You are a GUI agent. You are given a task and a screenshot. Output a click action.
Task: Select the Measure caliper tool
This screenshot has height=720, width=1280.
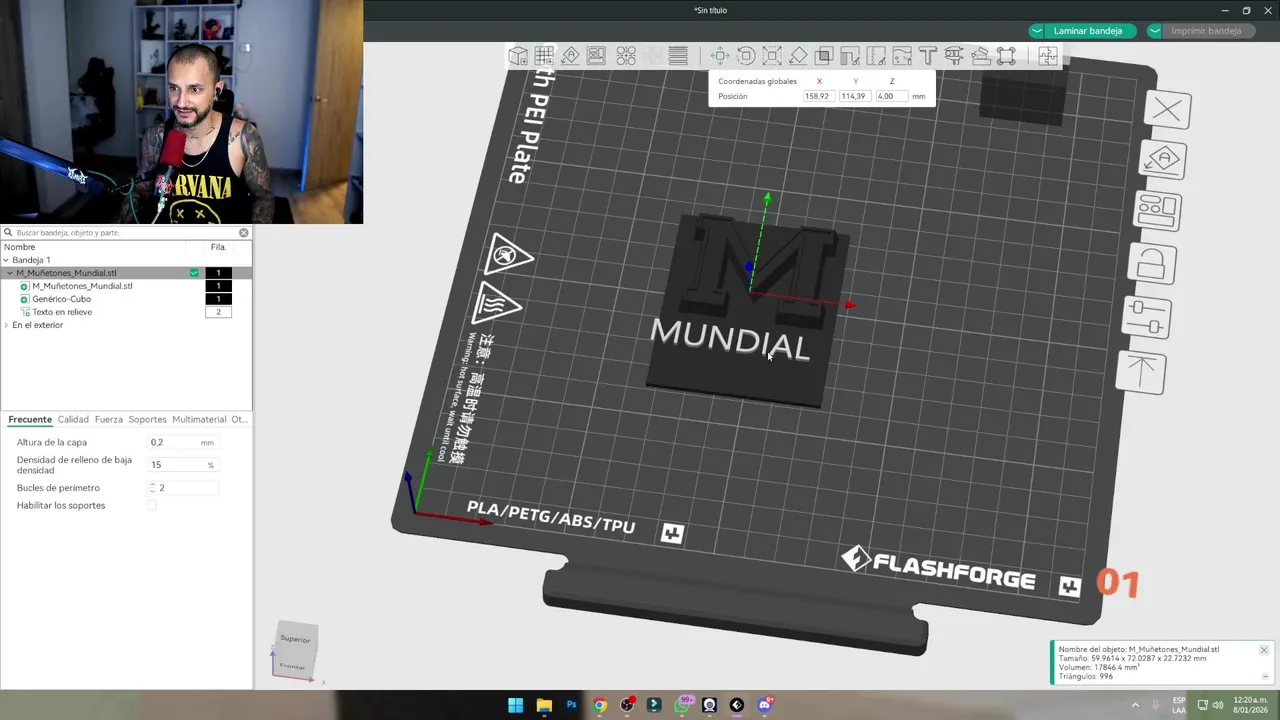[954, 56]
